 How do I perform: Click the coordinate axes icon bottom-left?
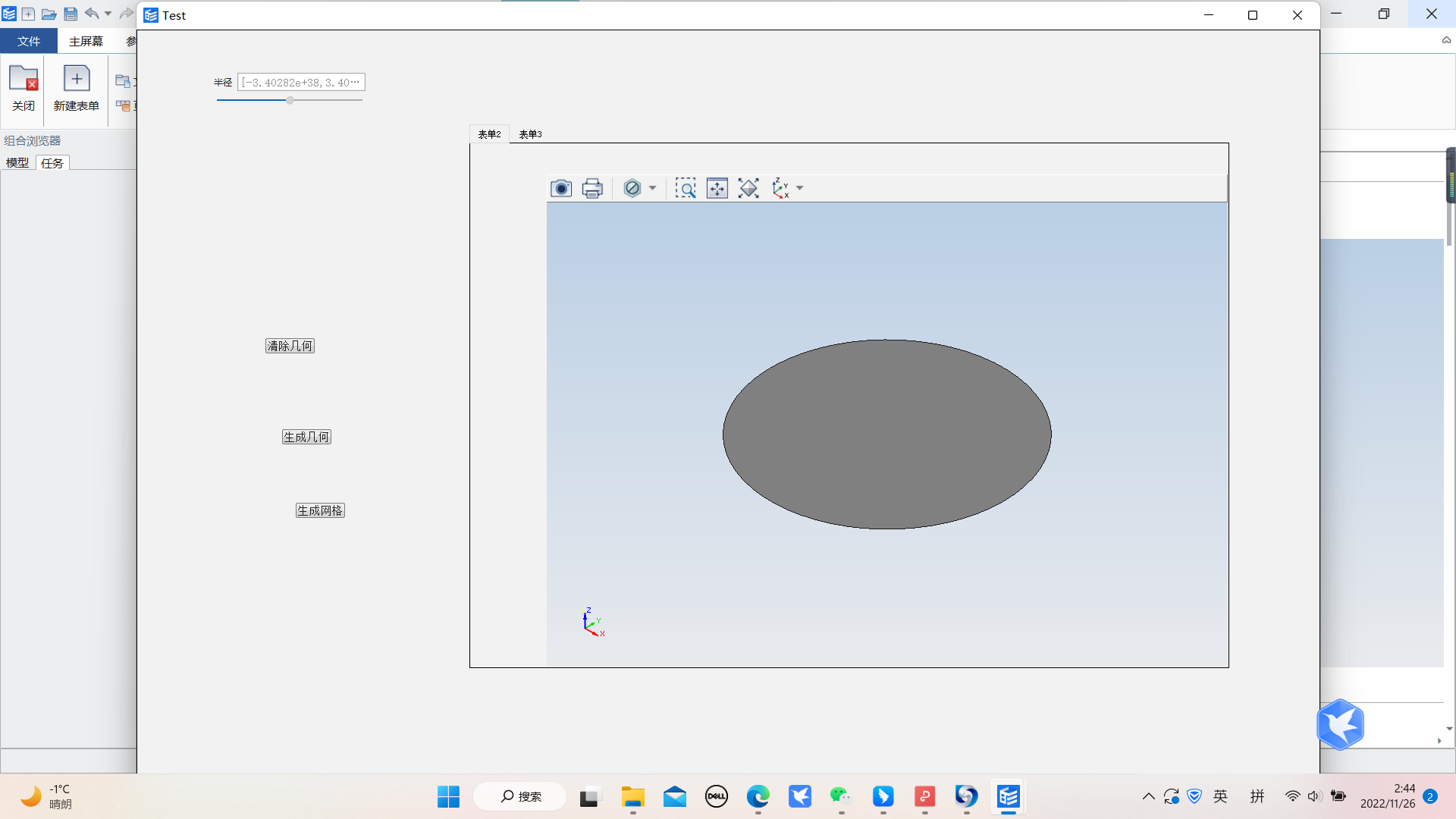point(590,622)
